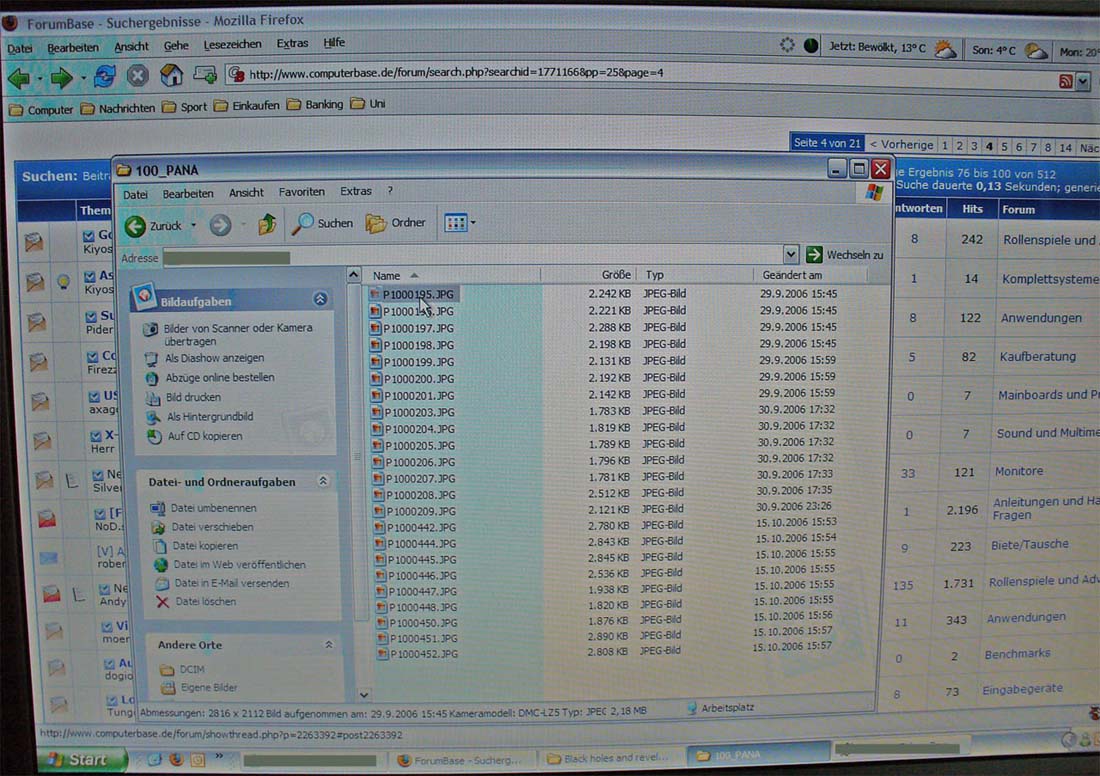The height and width of the screenshot is (776, 1100).
Task: Open Firefox Gehe menu
Action: pyautogui.click(x=176, y=46)
